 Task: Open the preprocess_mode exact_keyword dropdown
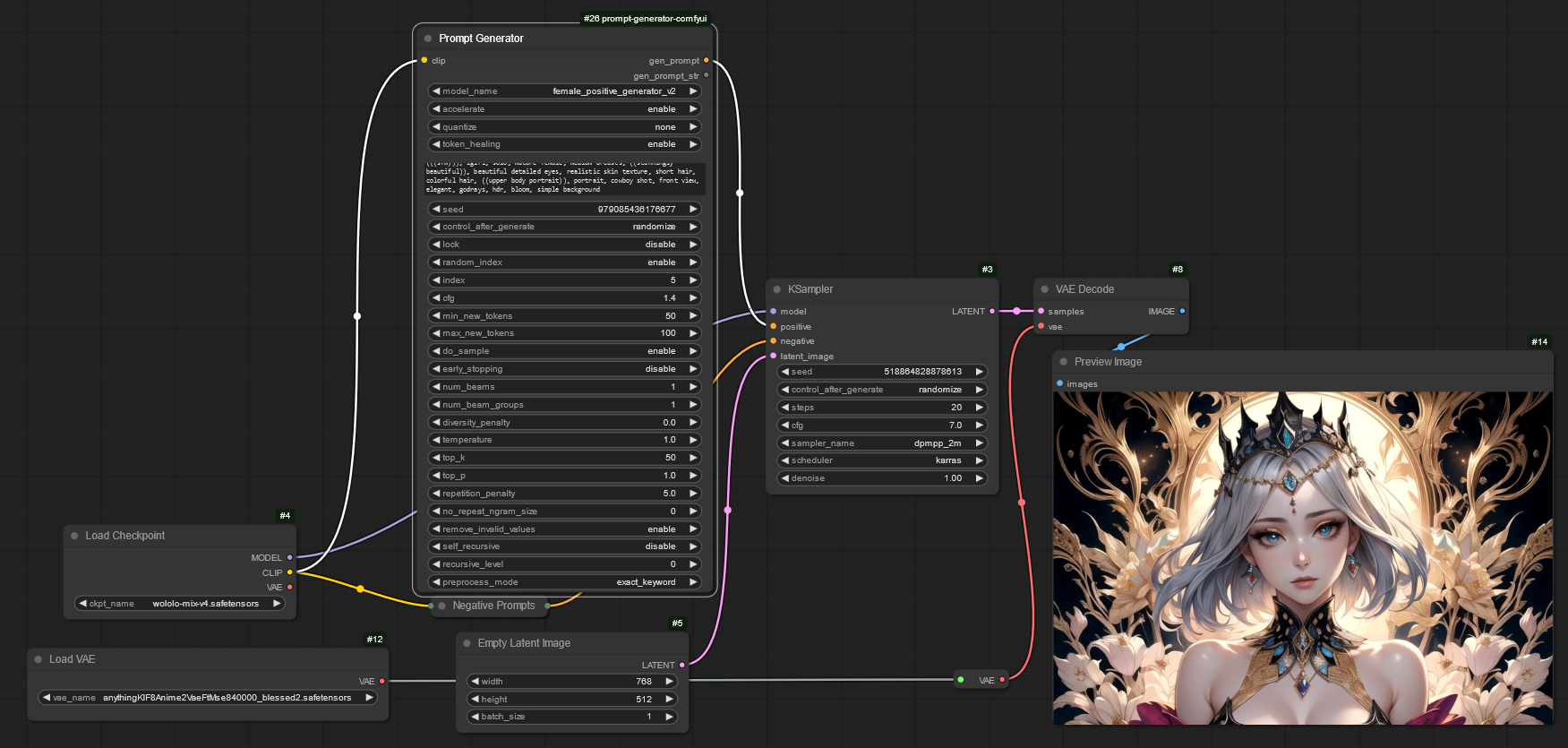(x=565, y=582)
